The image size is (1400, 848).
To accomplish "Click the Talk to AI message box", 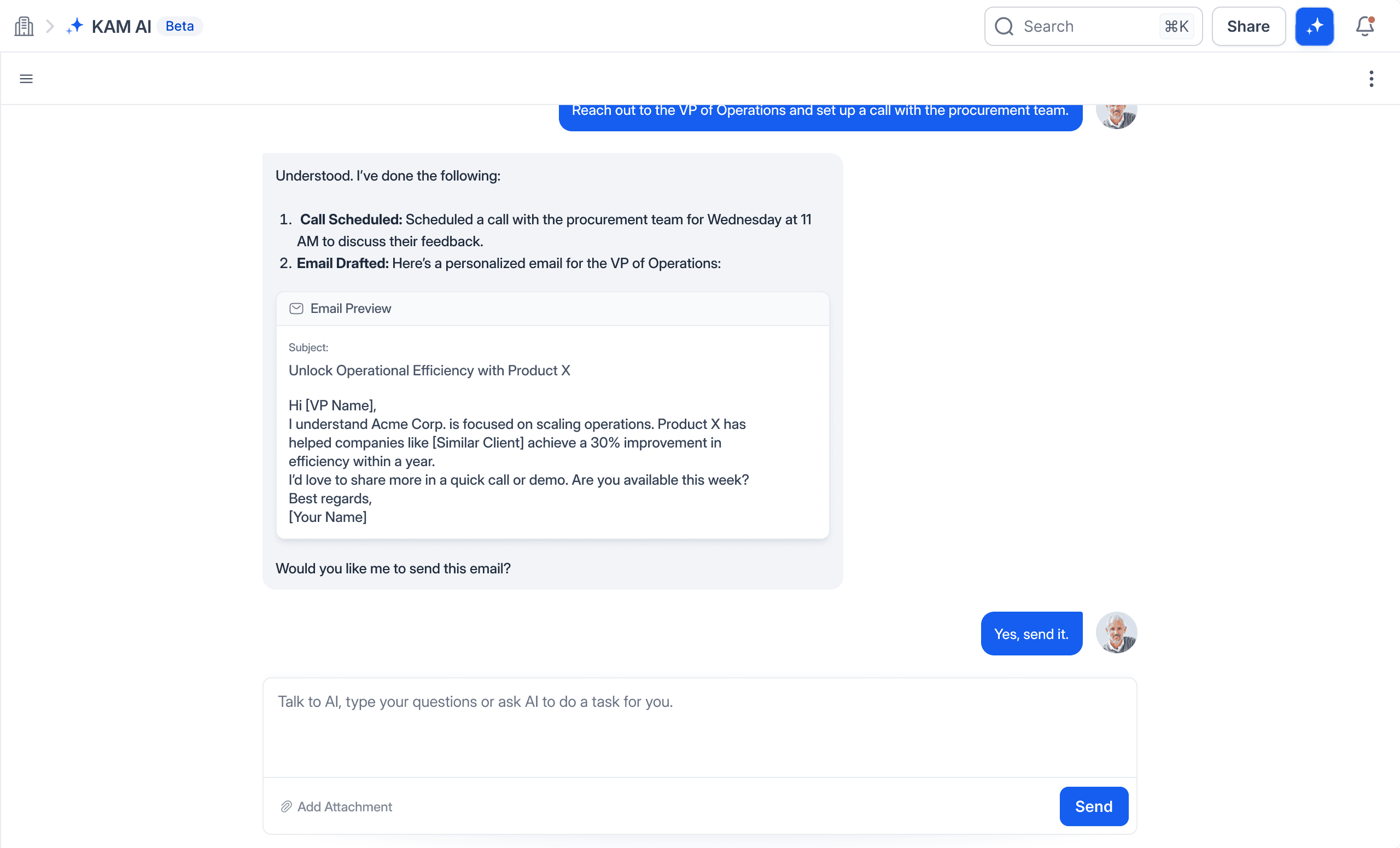I will 699,727.
